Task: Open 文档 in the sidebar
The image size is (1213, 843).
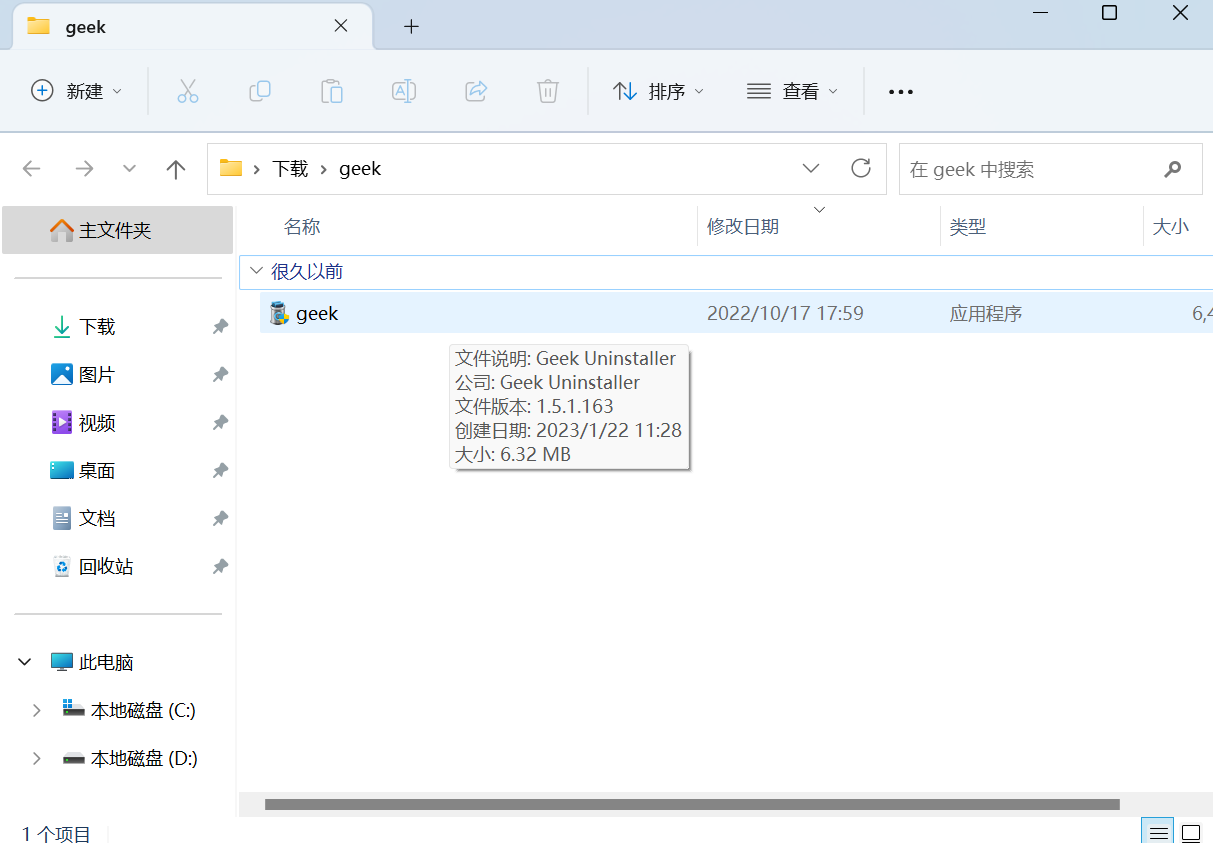Action: 97,519
